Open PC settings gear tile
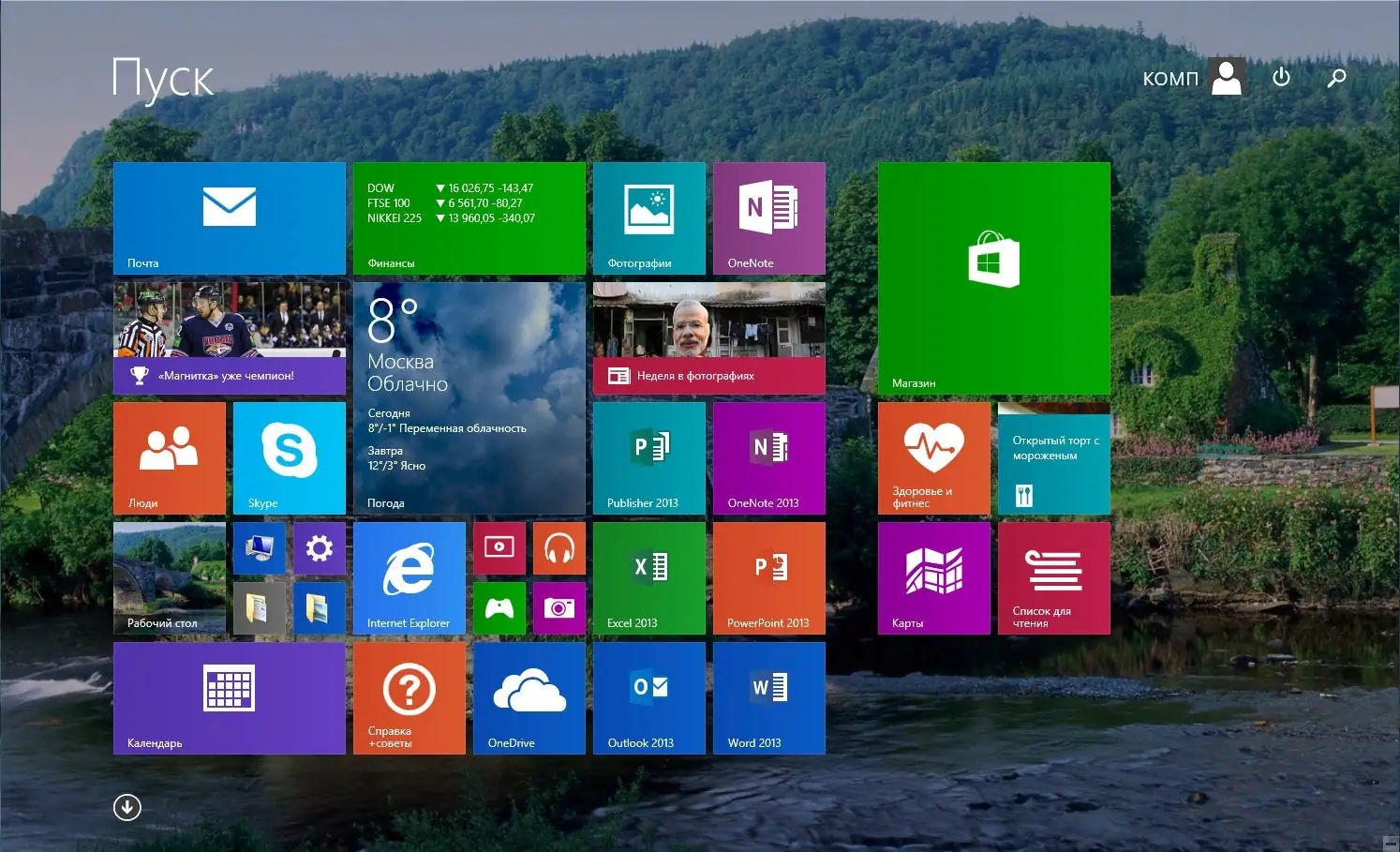1400x852 pixels. (320, 548)
